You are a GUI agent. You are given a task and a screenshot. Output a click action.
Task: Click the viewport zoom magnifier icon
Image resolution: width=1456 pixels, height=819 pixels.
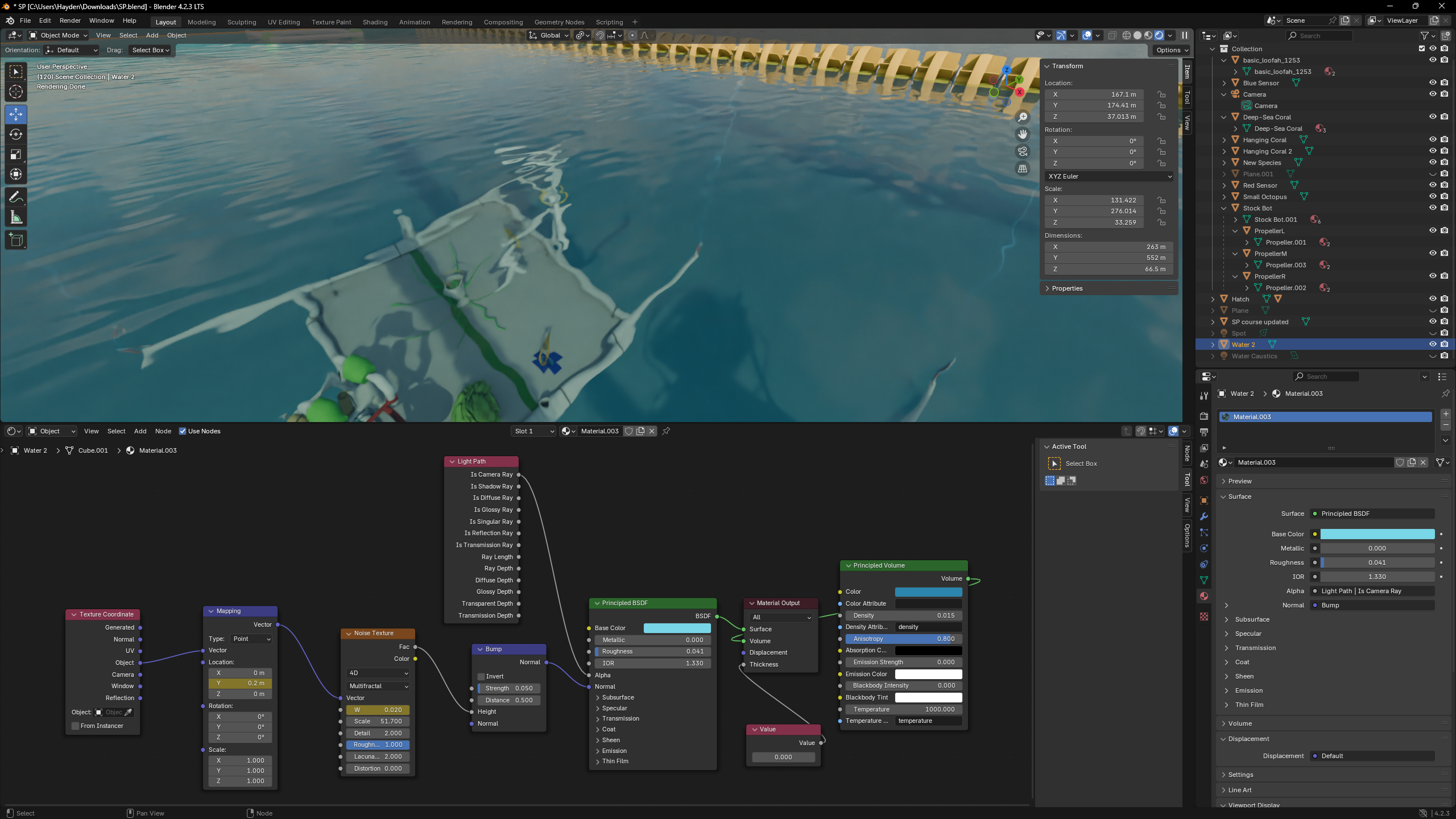pos(1023,117)
